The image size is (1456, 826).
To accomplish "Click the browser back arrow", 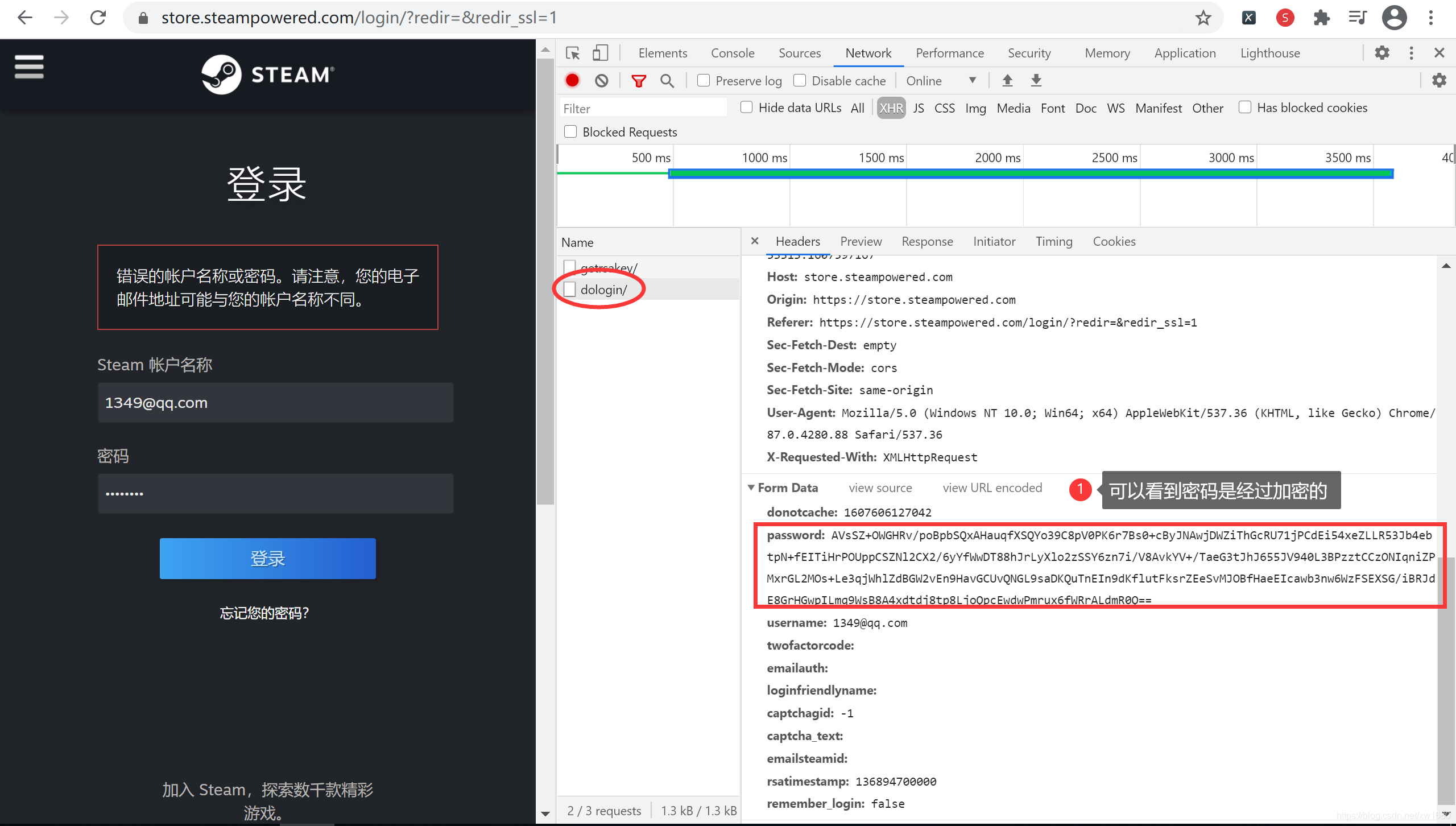I will (25, 18).
